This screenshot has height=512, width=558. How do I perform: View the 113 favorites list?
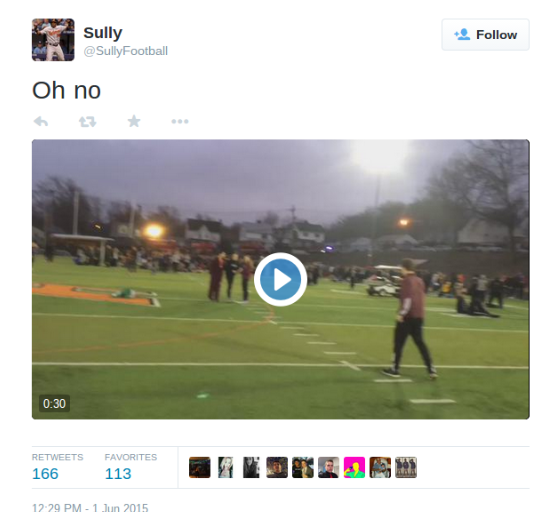pyautogui.click(x=118, y=474)
